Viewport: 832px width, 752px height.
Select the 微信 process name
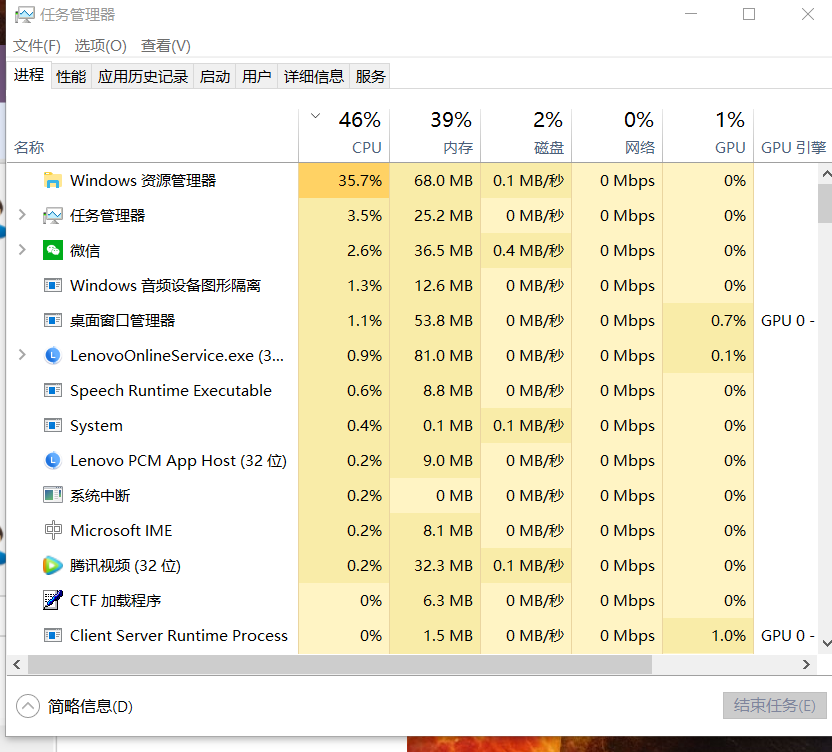(x=85, y=250)
